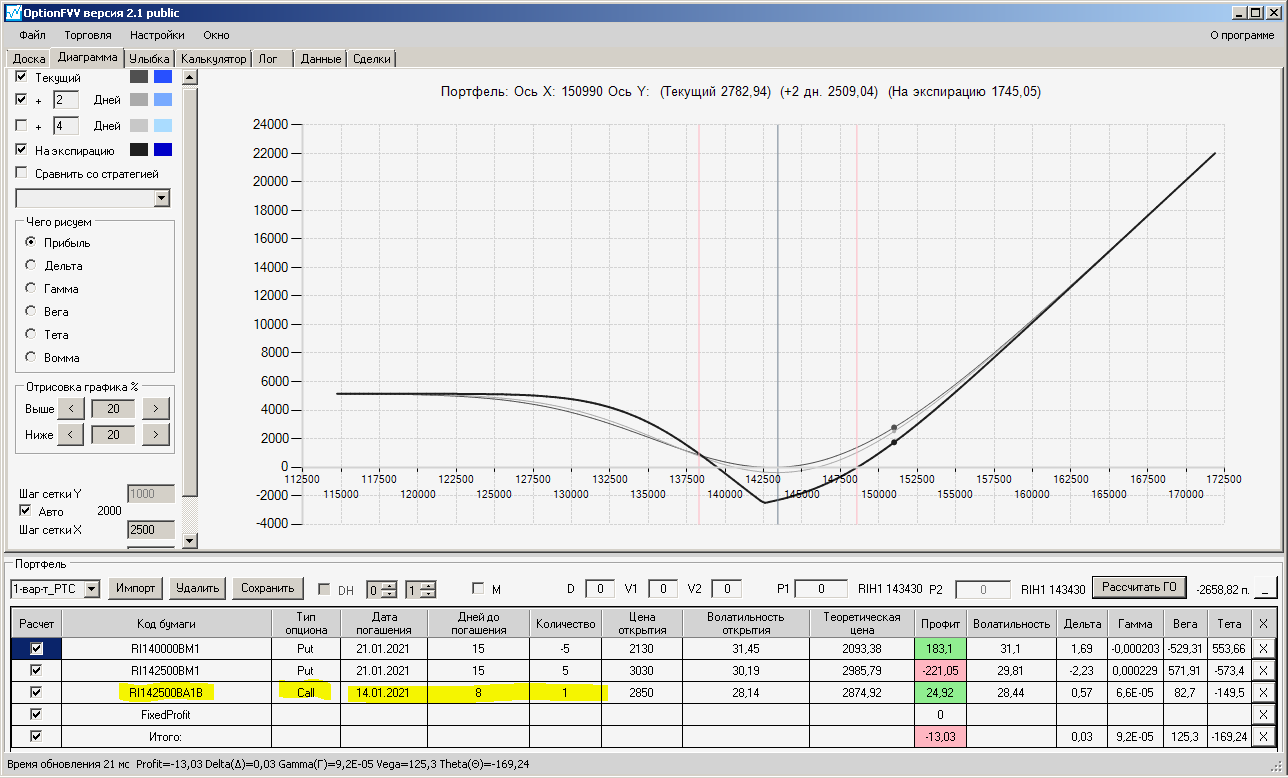Click the X column header icon
The image size is (1288, 778).
click(x=1263, y=624)
